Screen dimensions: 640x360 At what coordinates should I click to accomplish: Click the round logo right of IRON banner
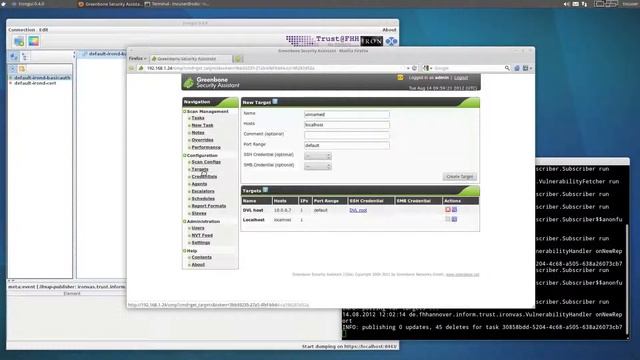(x=391, y=41)
